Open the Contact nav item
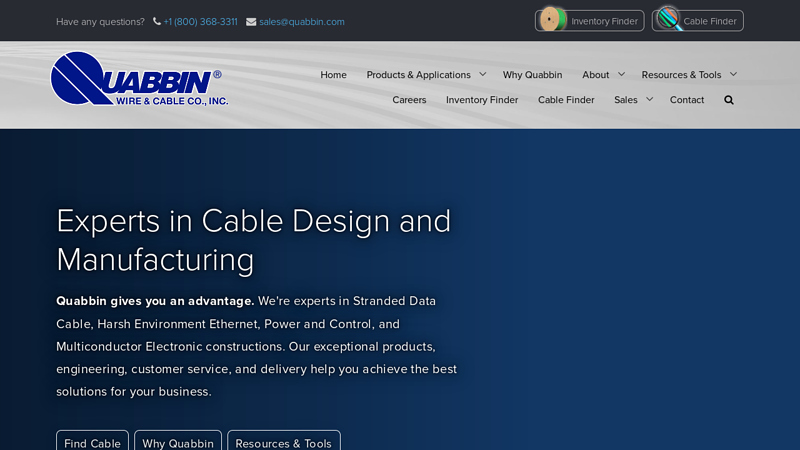This screenshot has height=450, width=800. pyautogui.click(x=687, y=100)
